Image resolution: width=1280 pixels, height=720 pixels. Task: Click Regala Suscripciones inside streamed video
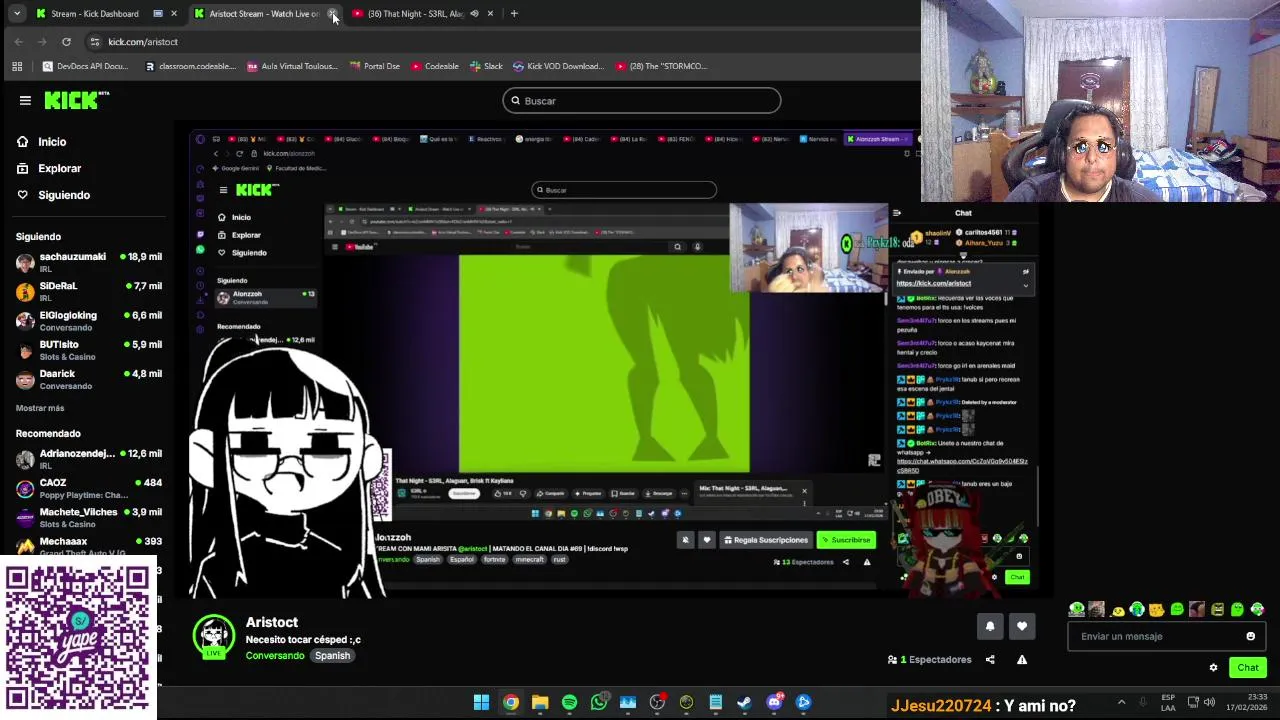[x=766, y=540]
